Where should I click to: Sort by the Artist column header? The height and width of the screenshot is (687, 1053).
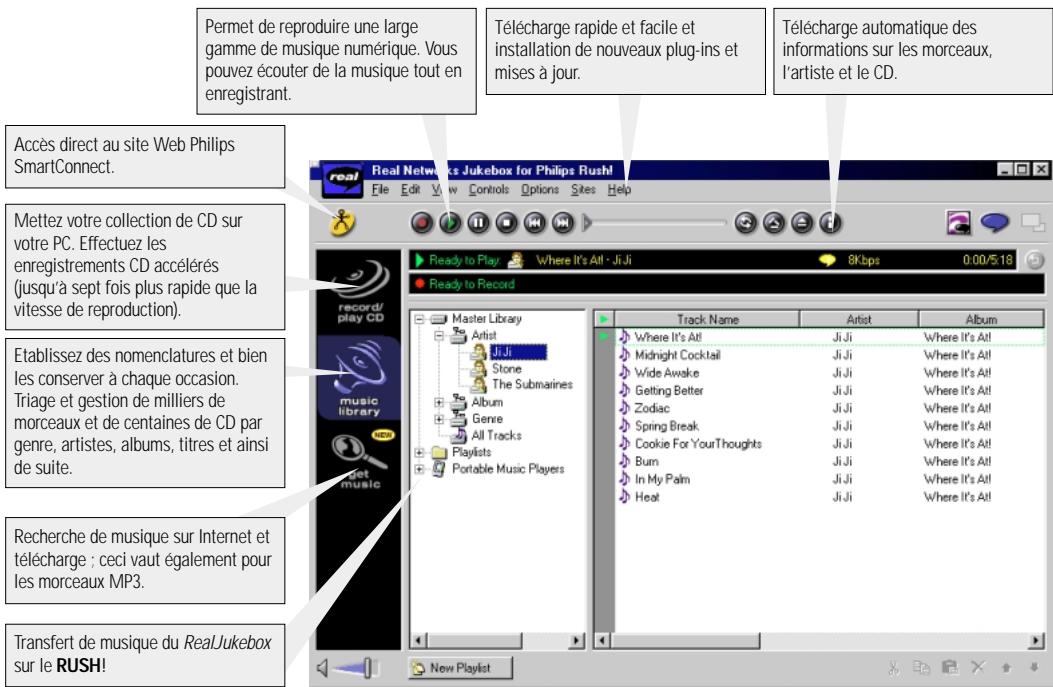tap(858, 320)
